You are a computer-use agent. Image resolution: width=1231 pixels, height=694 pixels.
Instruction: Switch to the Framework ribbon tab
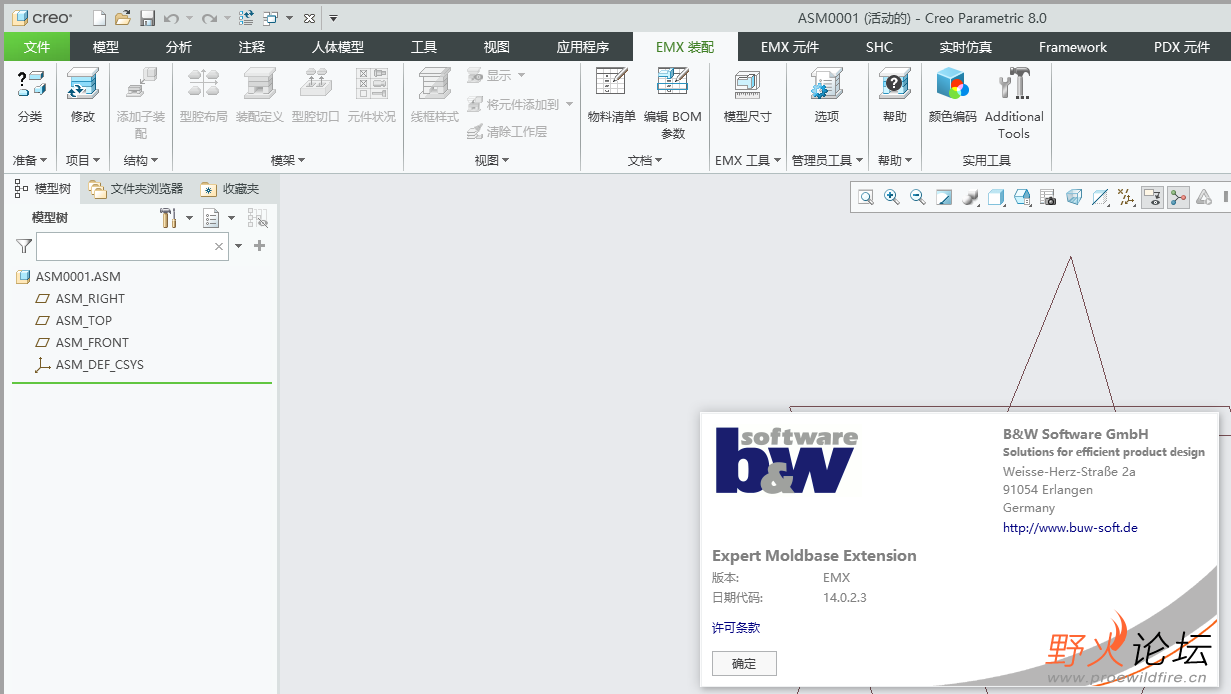[1072, 47]
